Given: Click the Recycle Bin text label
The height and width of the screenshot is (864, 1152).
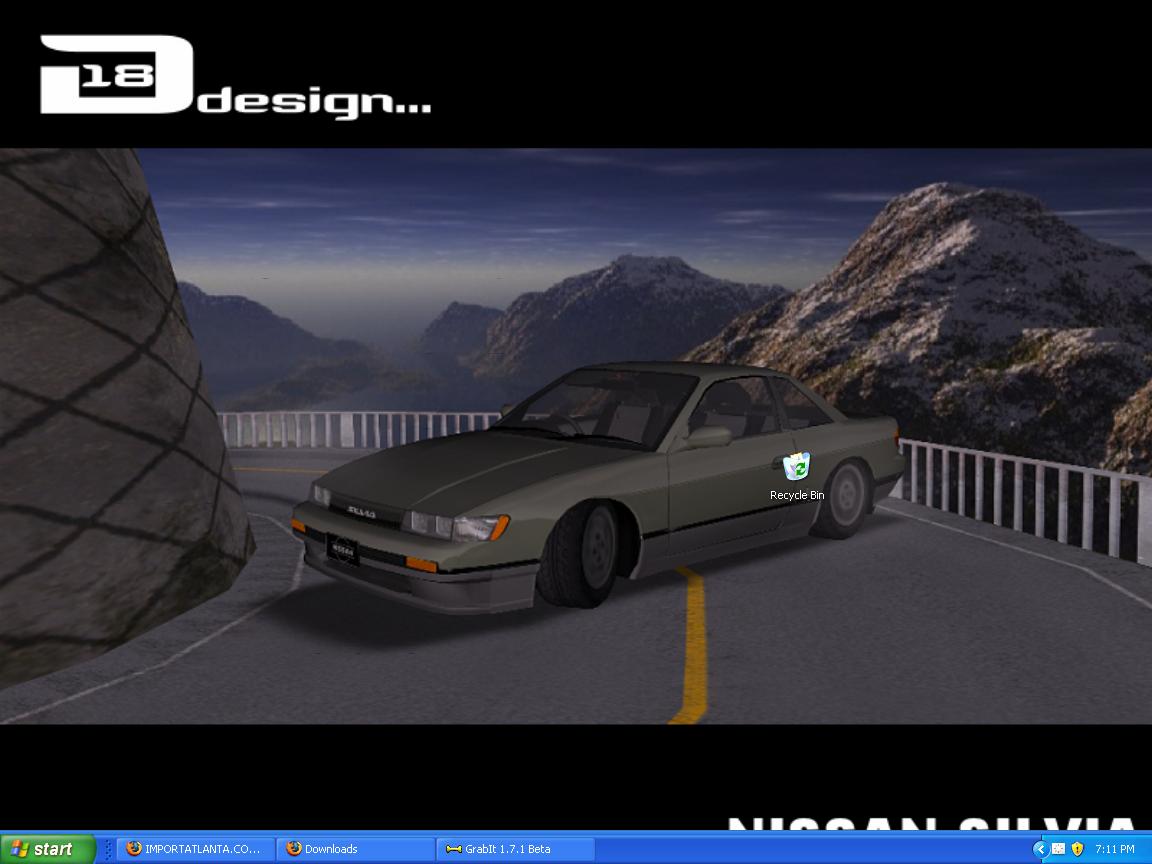Looking at the screenshot, I should click(x=797, y=495).
